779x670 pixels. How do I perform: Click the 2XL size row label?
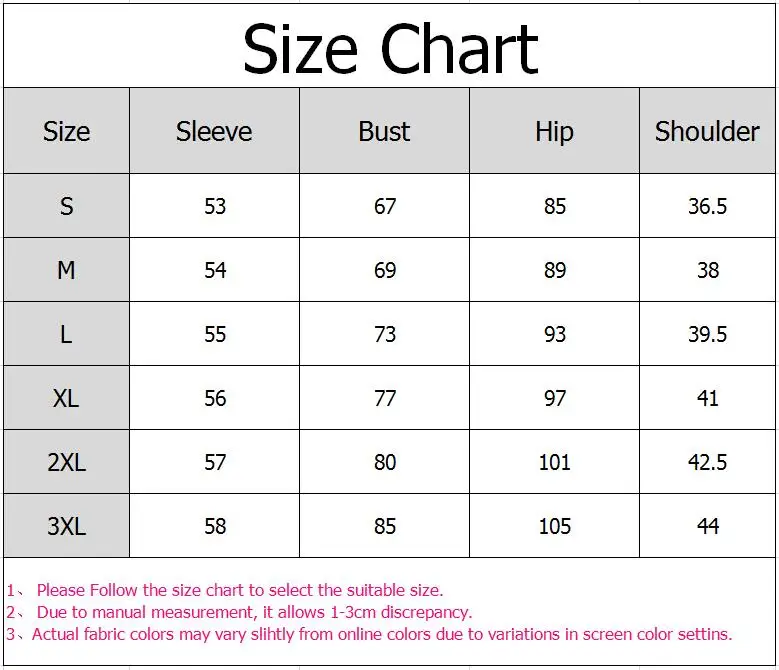pyautogui.click(x=66, y=462)
